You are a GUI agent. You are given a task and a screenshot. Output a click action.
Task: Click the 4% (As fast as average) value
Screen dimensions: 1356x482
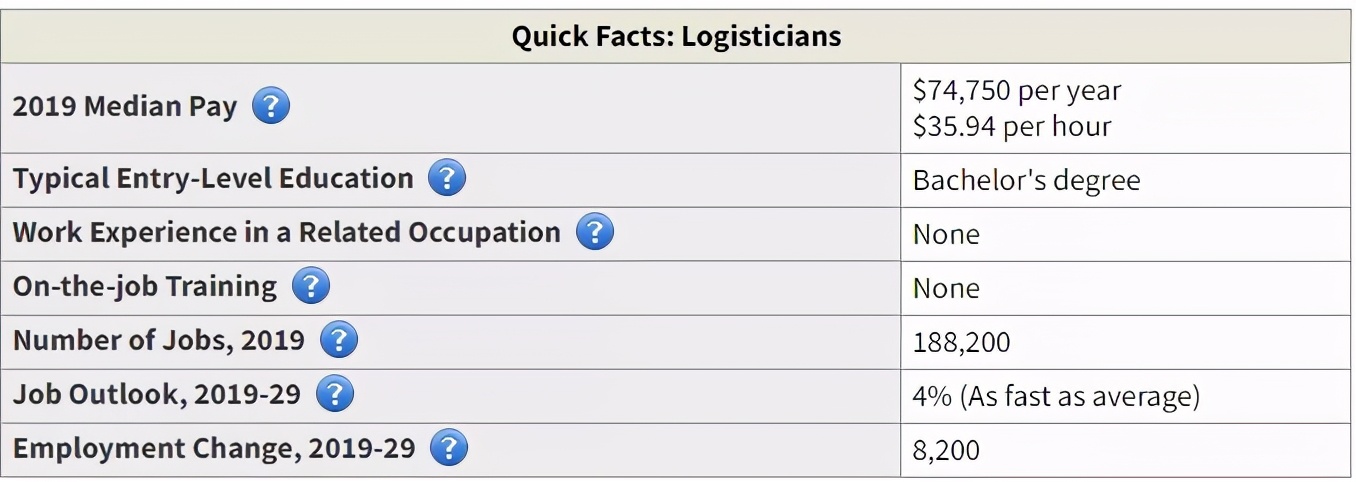[1056, 397]
